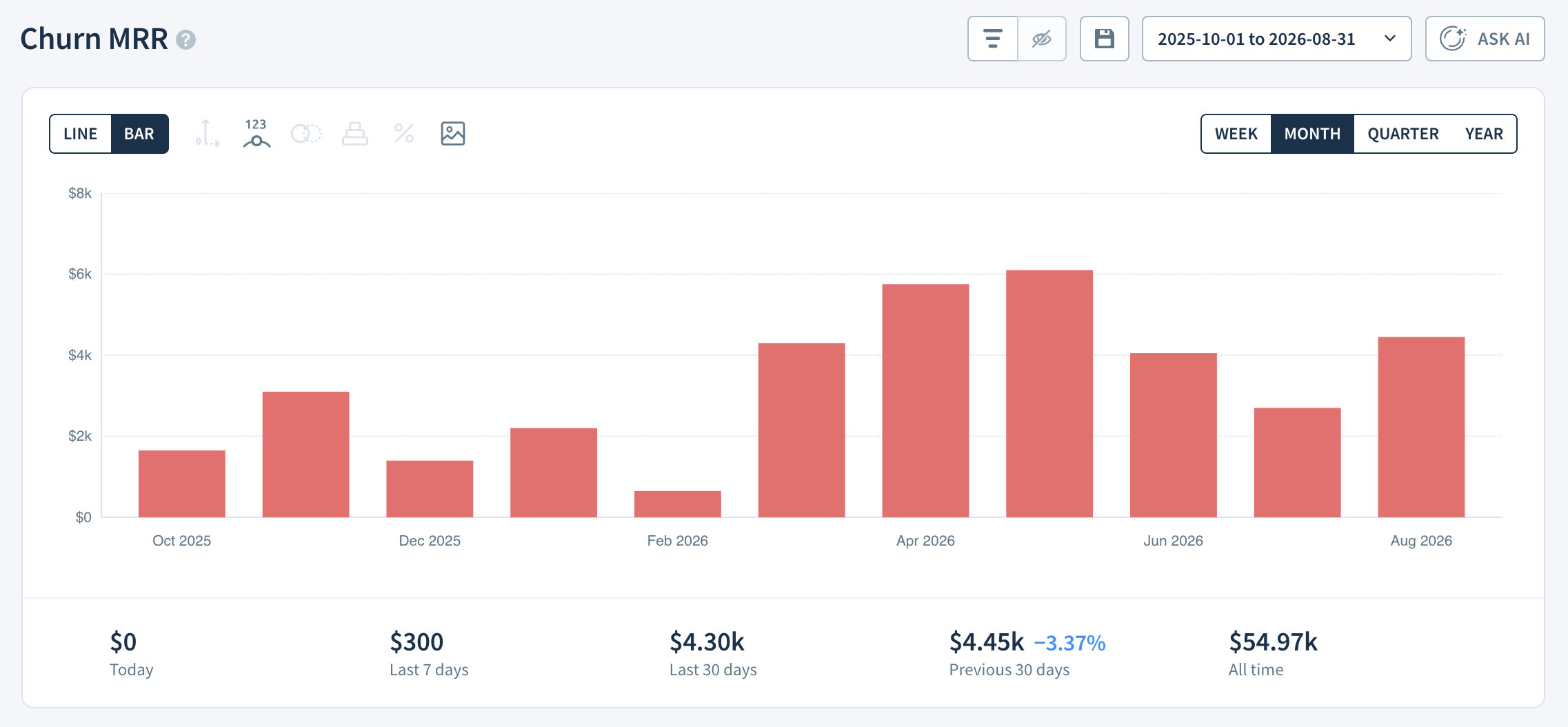Open the filter options icon
The image size is (1568, 727).
[992, 39]
